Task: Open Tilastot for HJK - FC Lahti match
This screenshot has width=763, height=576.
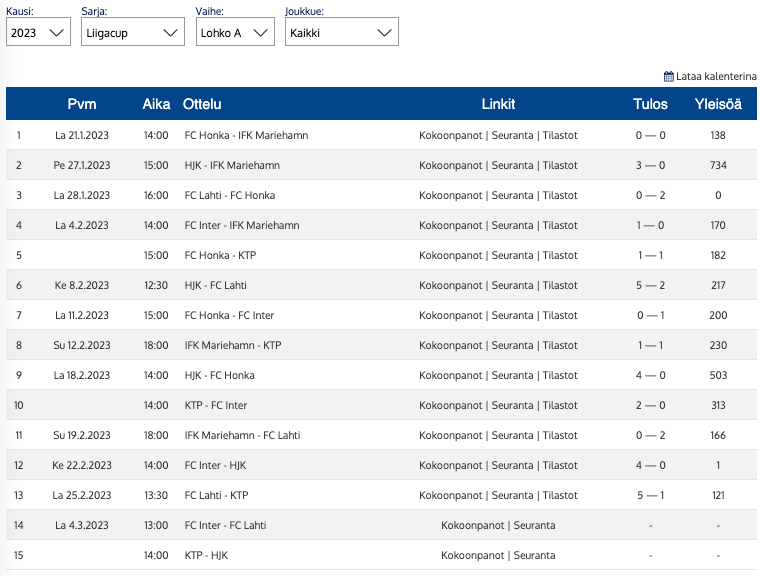Action: click(560, 285)
